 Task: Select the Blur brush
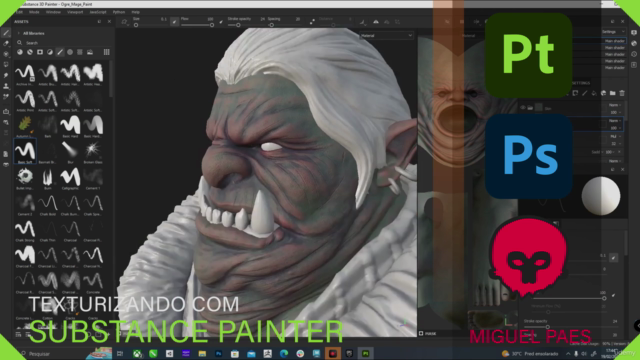[x=70, y=151]
